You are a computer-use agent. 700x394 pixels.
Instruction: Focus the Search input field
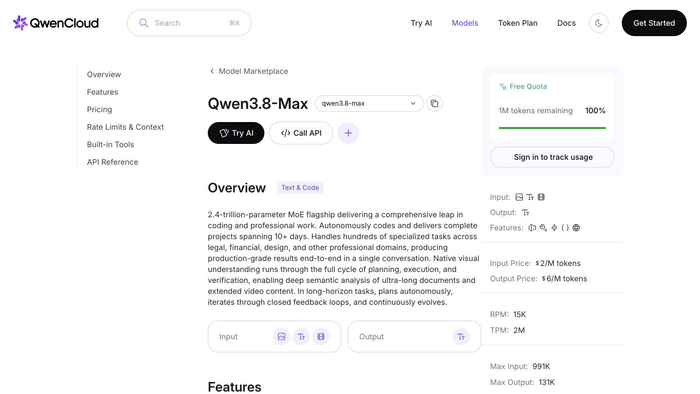[189, 23]
